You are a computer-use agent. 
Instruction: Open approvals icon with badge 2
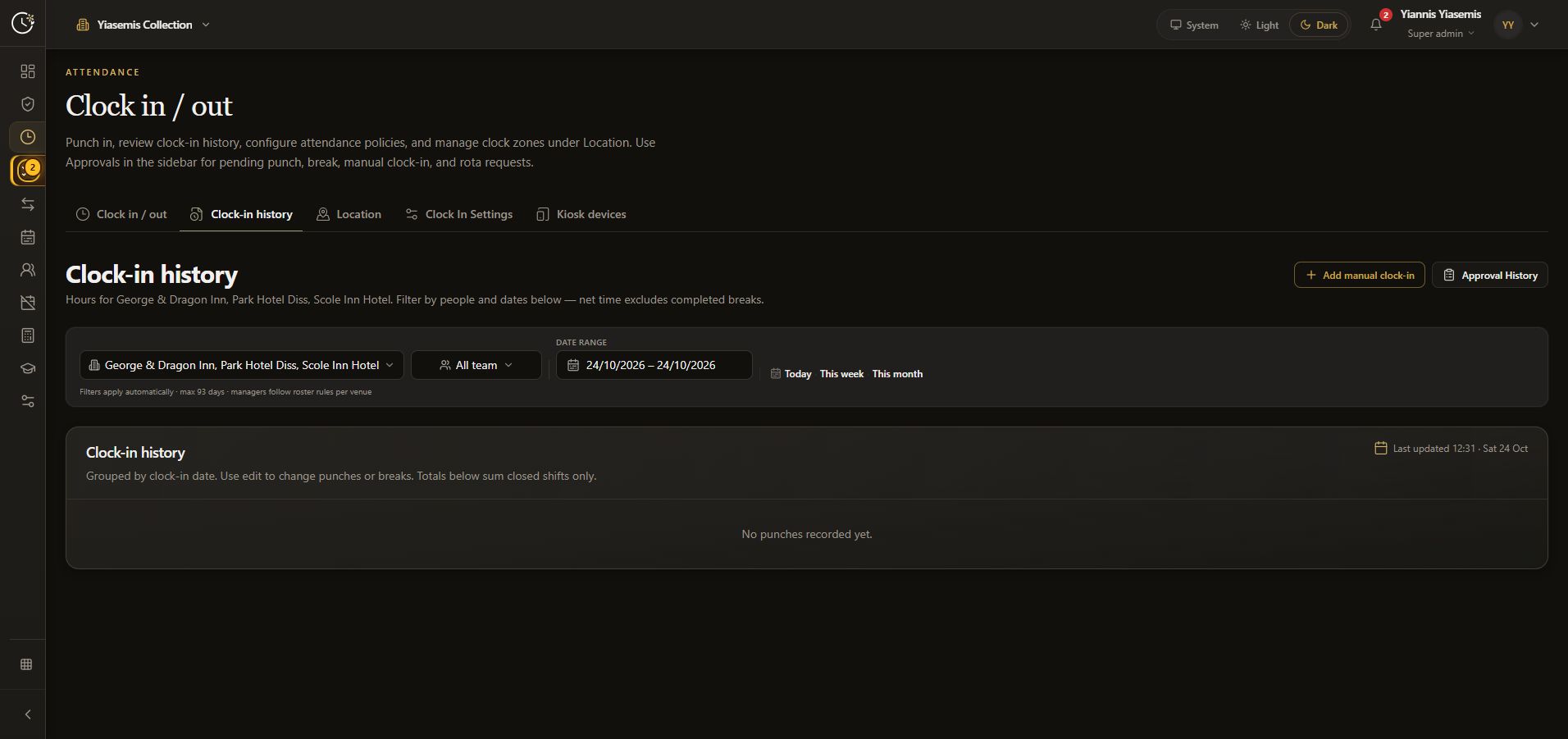pos(28,171)
